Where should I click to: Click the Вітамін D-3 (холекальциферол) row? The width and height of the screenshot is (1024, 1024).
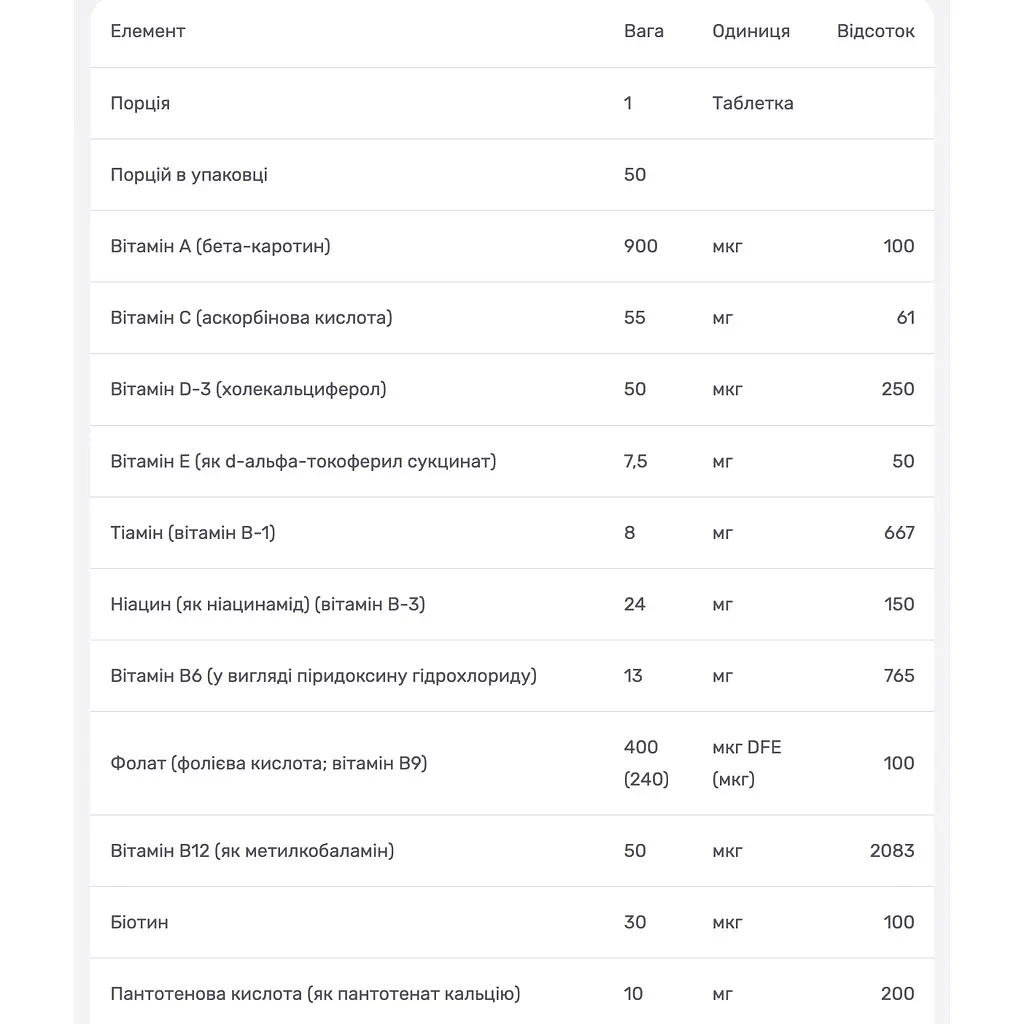[x=512, y=389]
